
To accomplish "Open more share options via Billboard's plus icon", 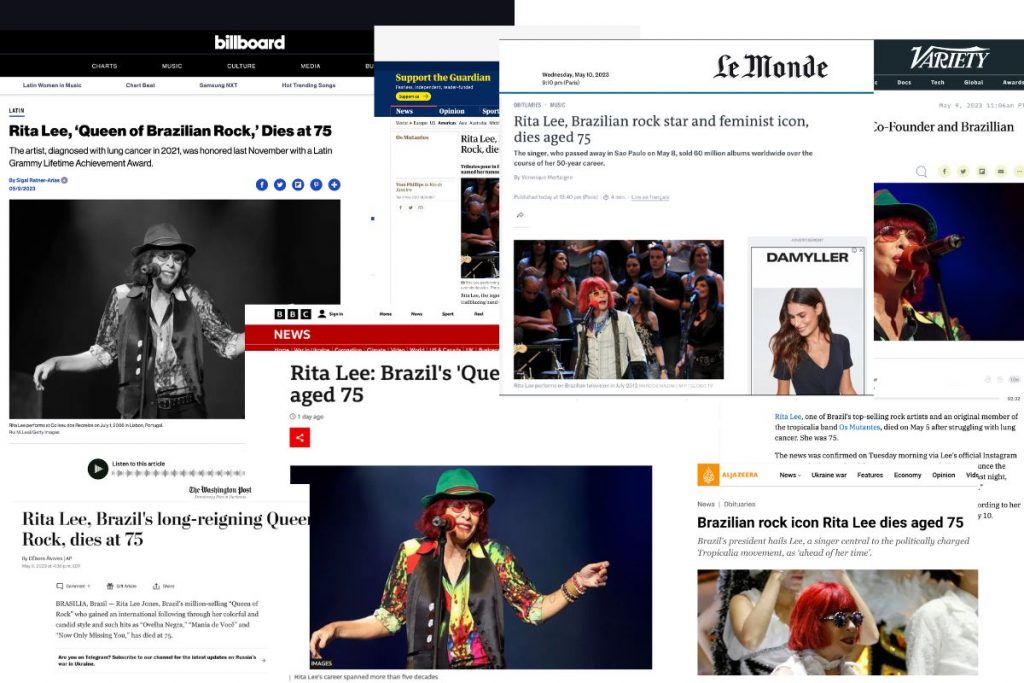I will click(x=334, y=185).
